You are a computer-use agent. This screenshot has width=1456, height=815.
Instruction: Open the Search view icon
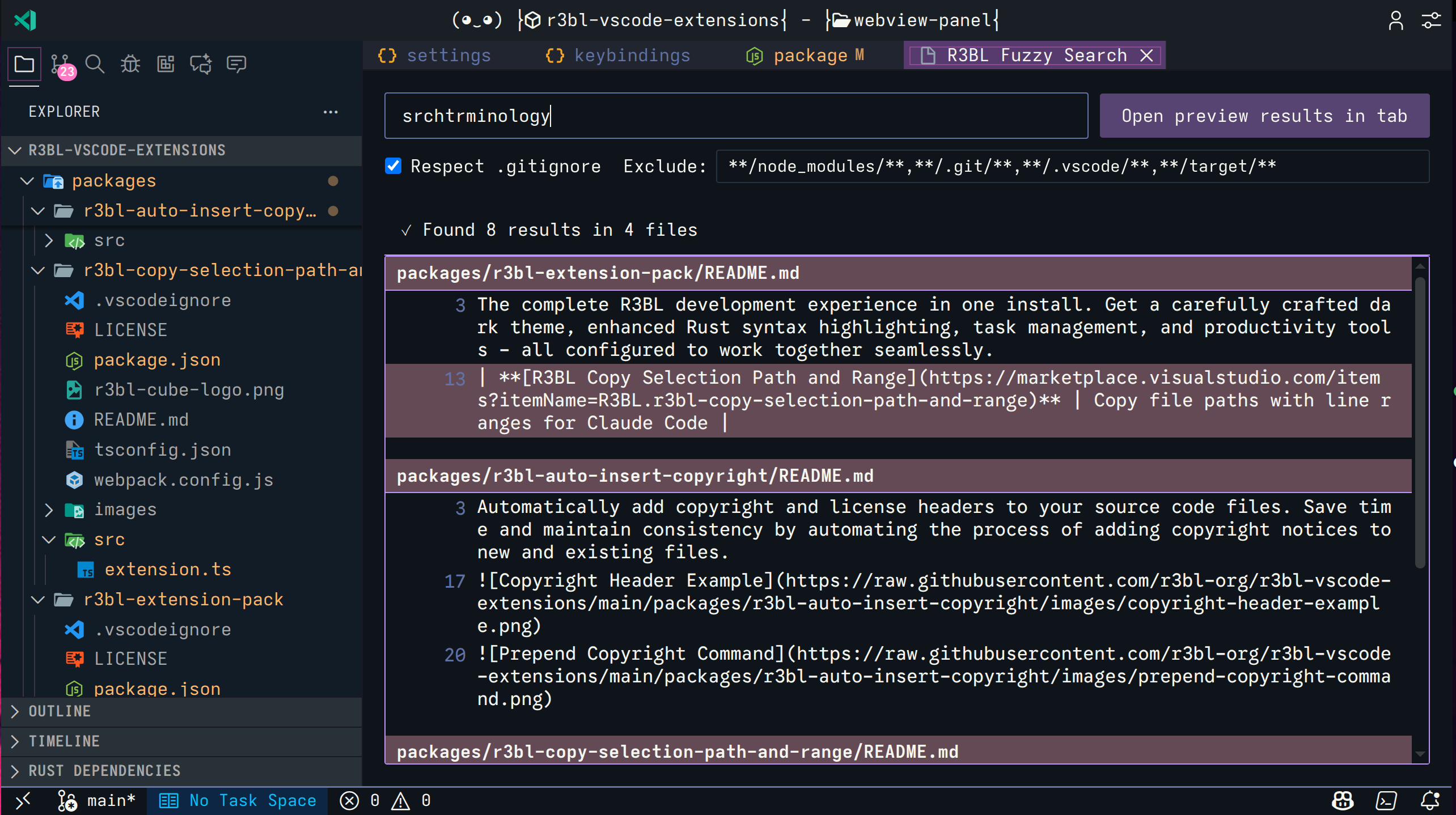click(x=95, y=64)
